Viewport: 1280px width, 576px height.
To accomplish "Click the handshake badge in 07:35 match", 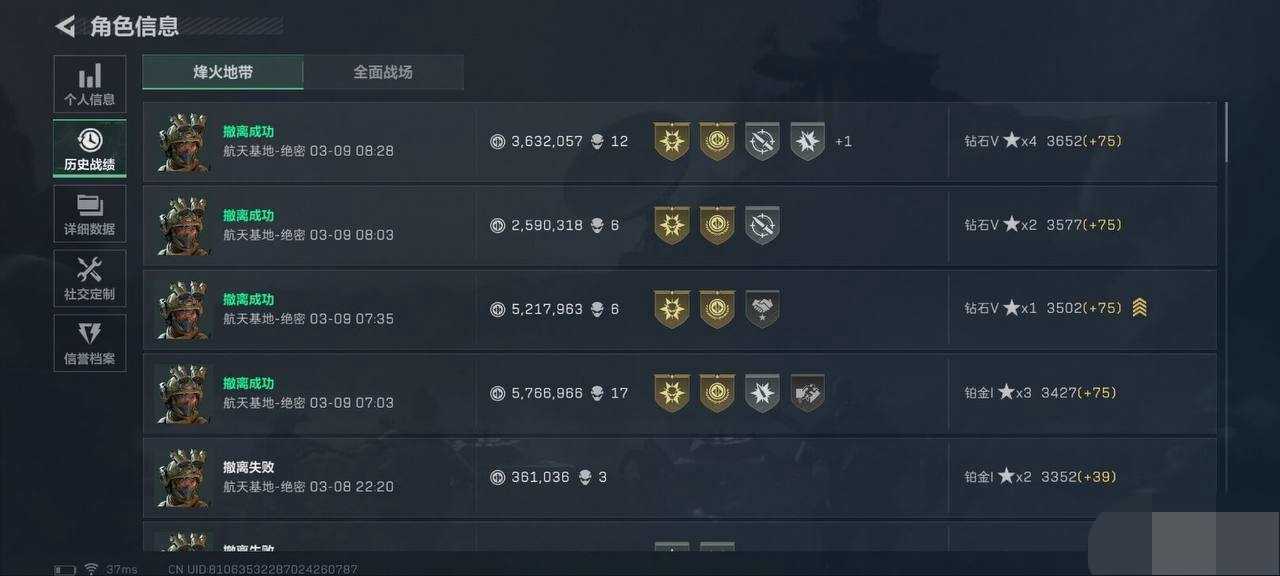I will click(x=762, y=309).
